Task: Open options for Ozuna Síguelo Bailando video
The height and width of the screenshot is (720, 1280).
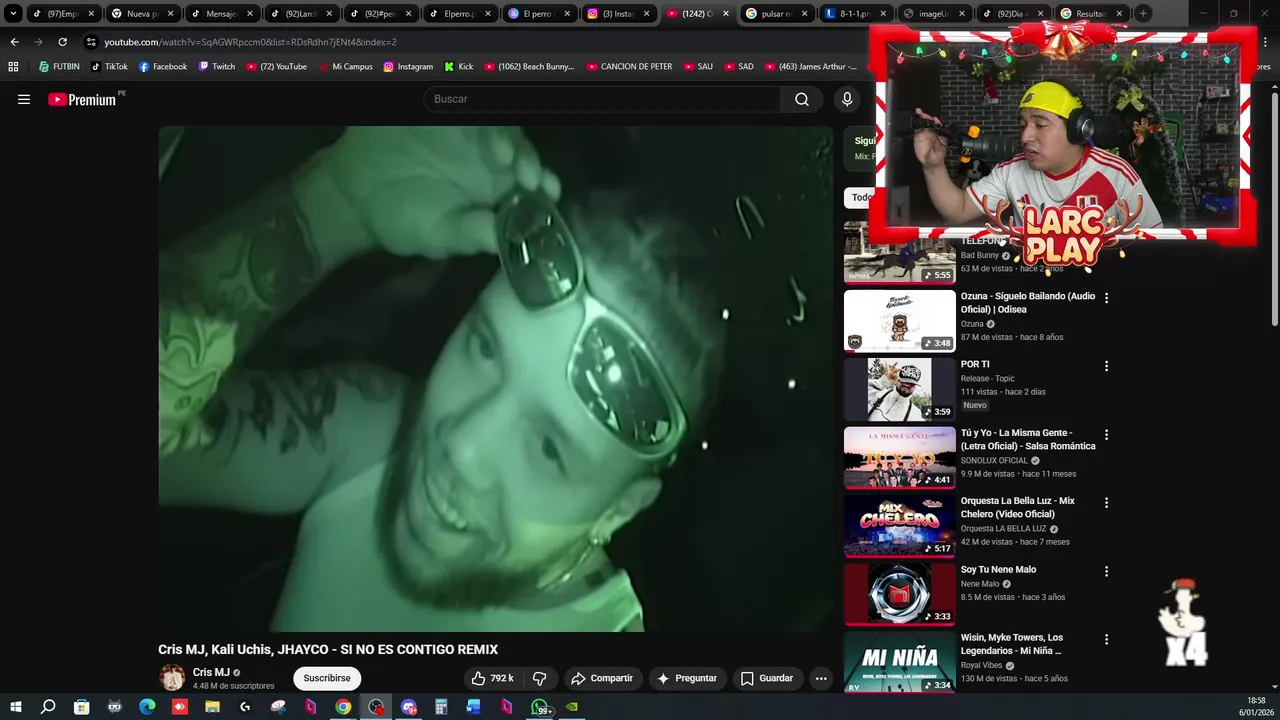Action: [x=1106, y=298]
